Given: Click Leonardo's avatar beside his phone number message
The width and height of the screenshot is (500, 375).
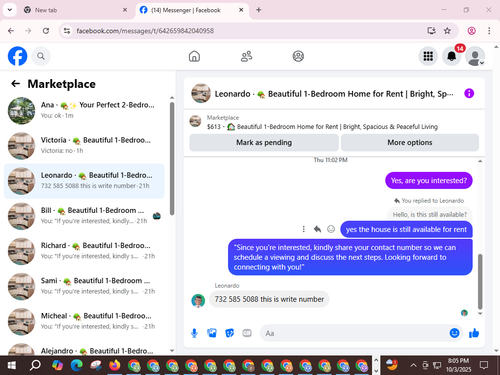Looking at the screenshot, I should pos(198,301).
